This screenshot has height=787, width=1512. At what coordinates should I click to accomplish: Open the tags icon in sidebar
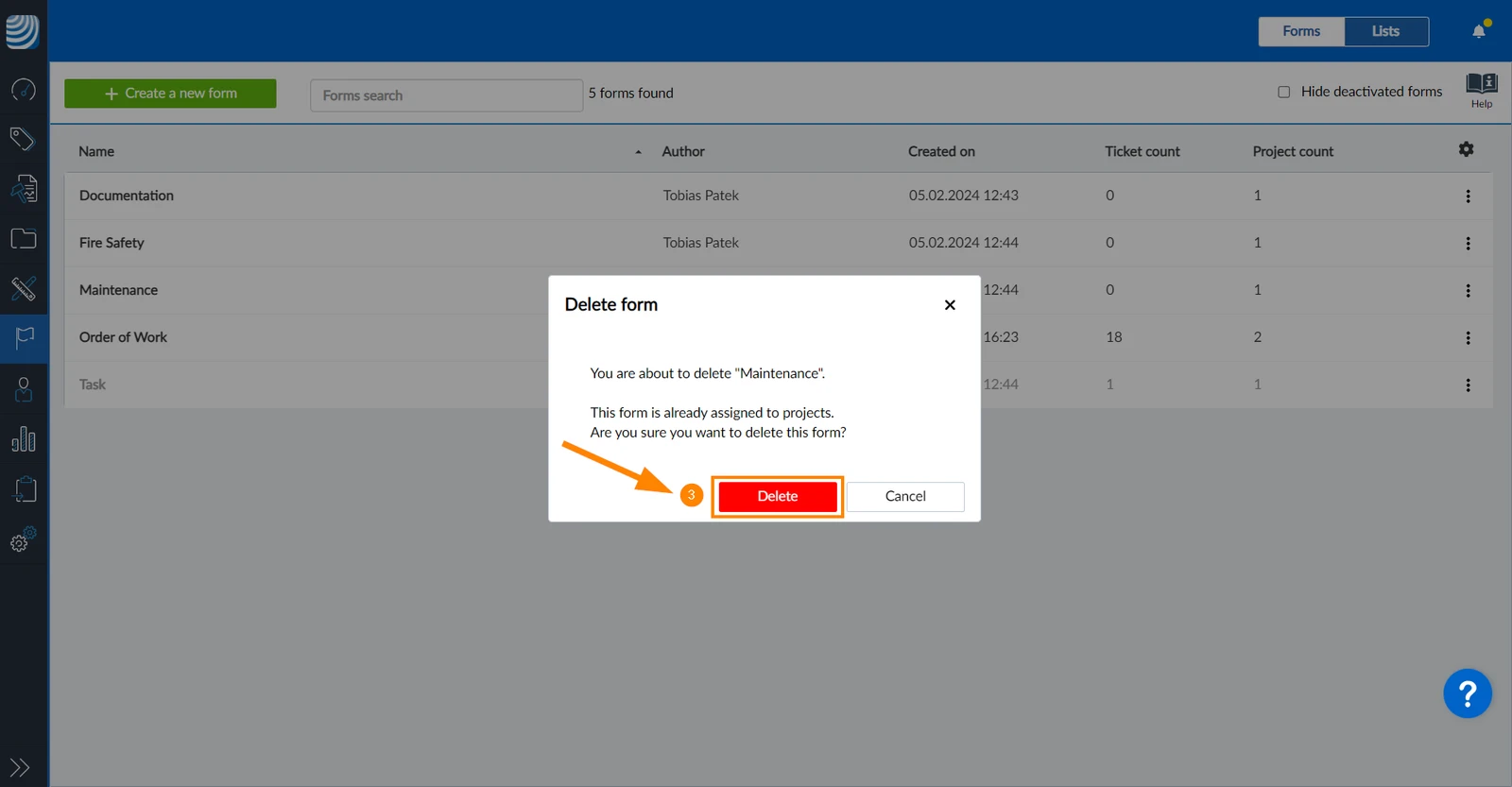tap(24, 139)
